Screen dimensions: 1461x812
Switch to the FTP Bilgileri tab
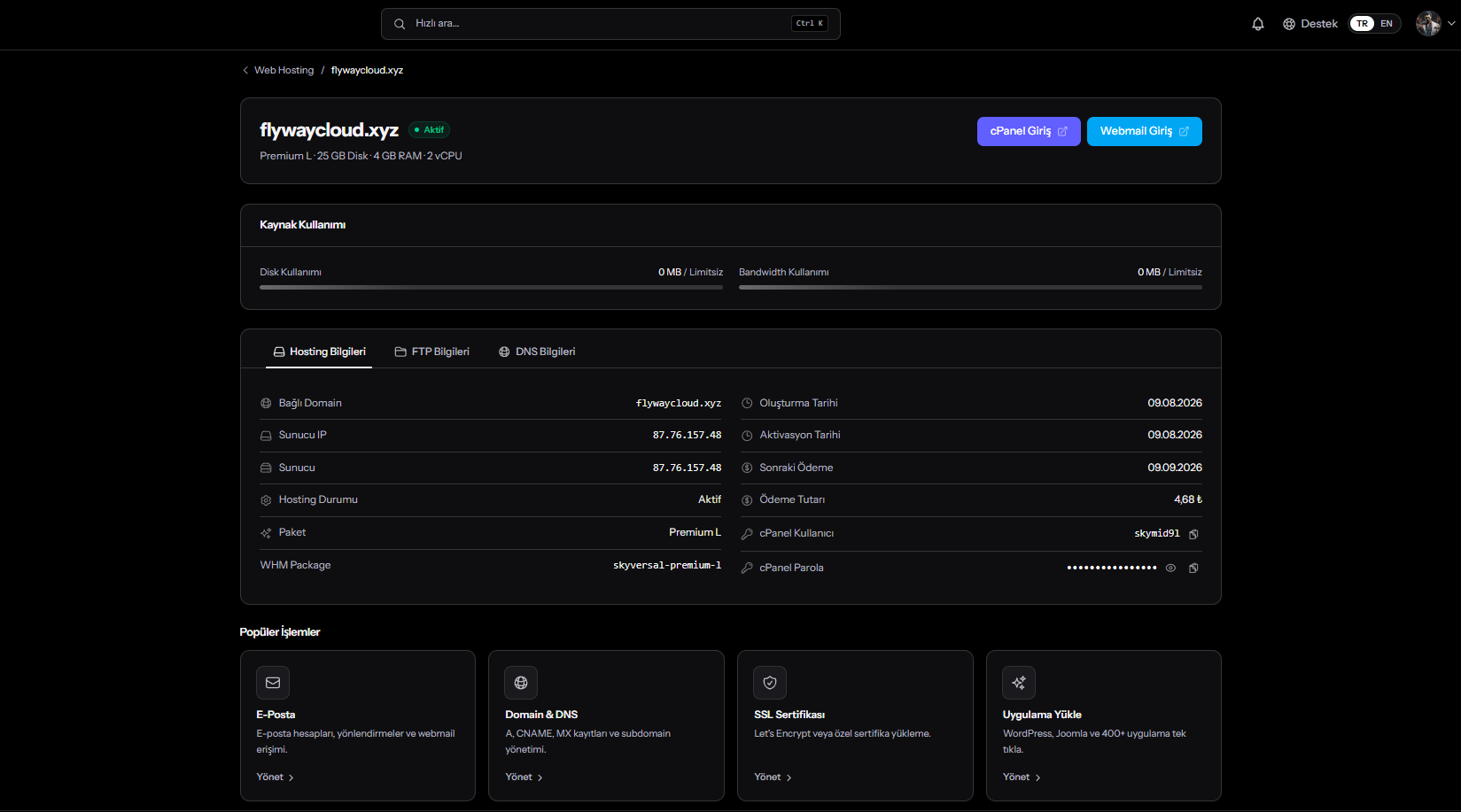coord(432,352)
